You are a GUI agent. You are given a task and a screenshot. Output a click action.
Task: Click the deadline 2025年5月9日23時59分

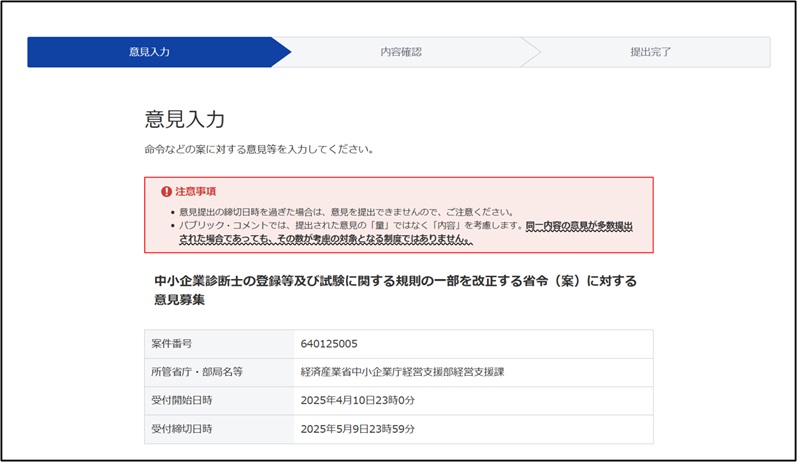[357, 429]
